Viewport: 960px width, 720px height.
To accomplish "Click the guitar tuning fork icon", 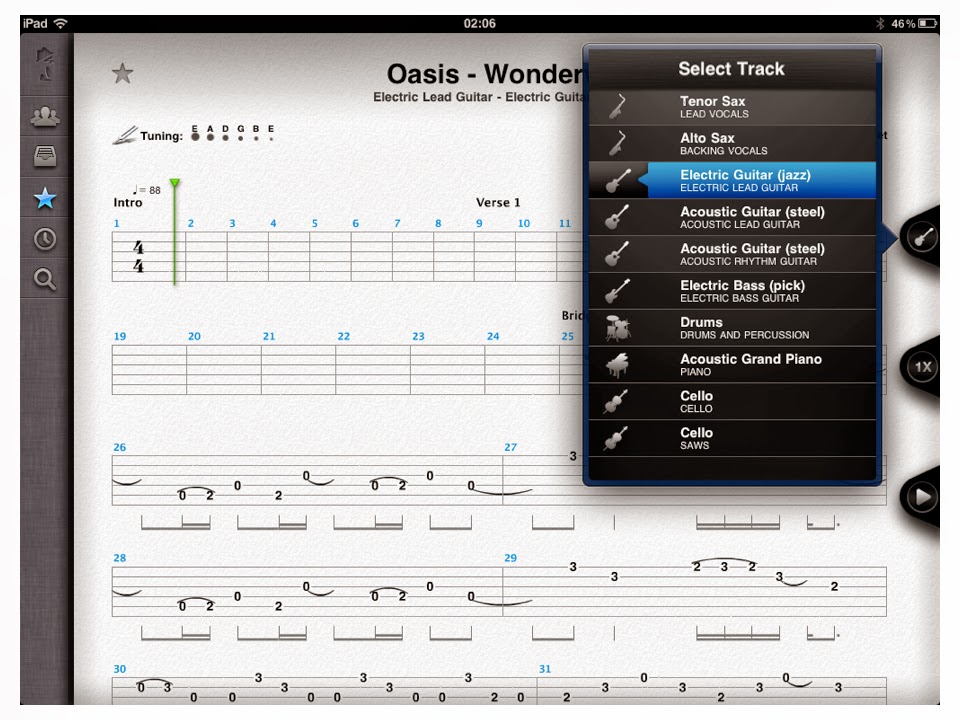I will click(126, 135).
